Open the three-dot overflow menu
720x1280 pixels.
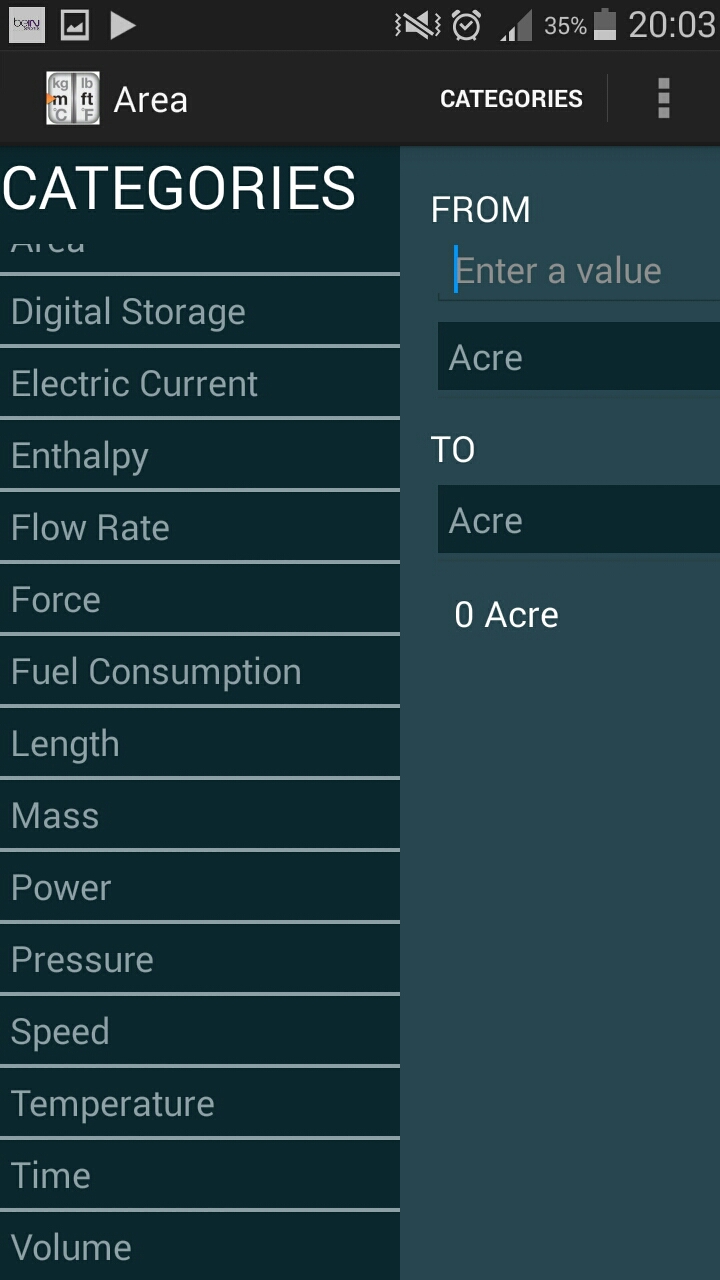click(x=663, y=98)
